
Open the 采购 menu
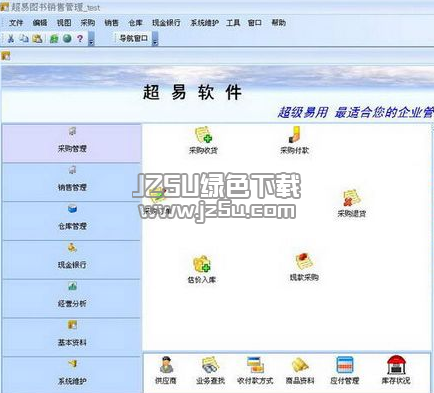tap(88, 23)
